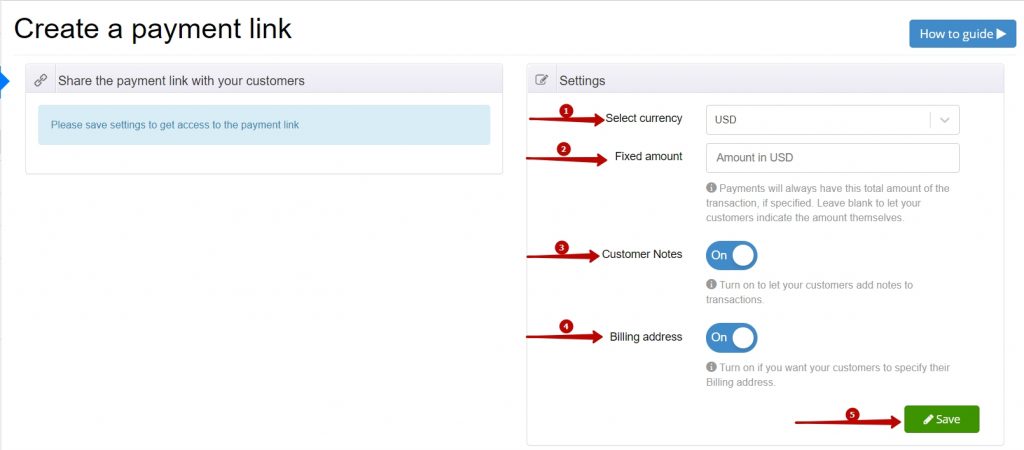This screenshot has height=450, width=1024.
Task: Turn off the Billing address switch
Action: 731,338
